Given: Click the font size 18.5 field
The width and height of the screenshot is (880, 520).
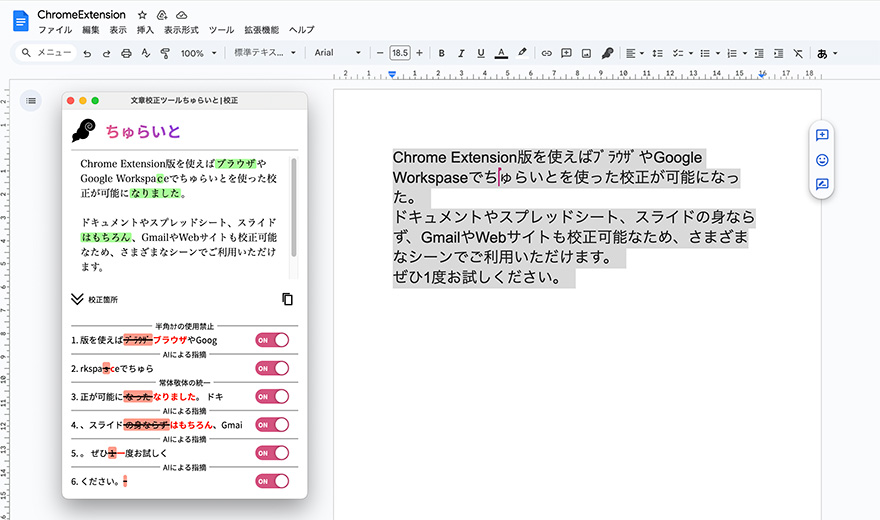Looking at the screenshot, I should 400,53.
